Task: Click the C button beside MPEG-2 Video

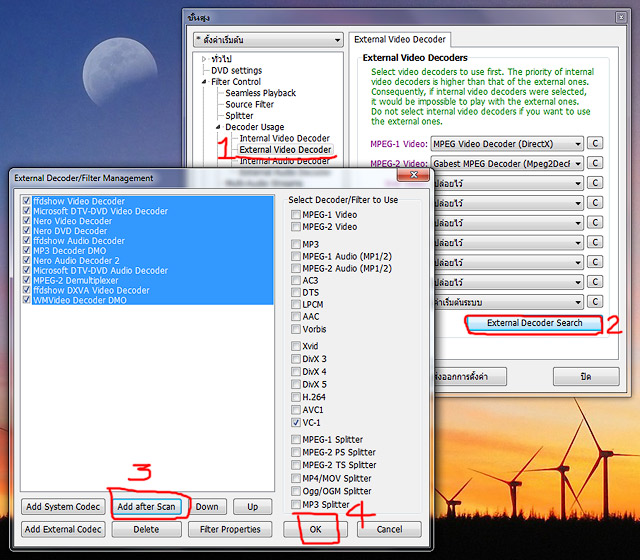Action: [595, 163]
